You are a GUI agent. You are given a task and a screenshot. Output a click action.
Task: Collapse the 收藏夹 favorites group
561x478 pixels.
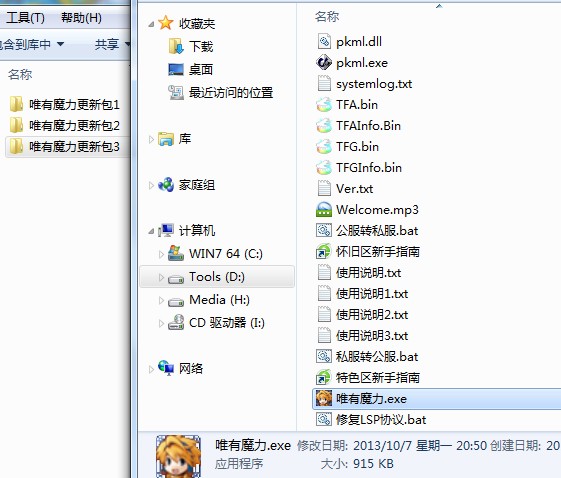(x=151, y=24)
